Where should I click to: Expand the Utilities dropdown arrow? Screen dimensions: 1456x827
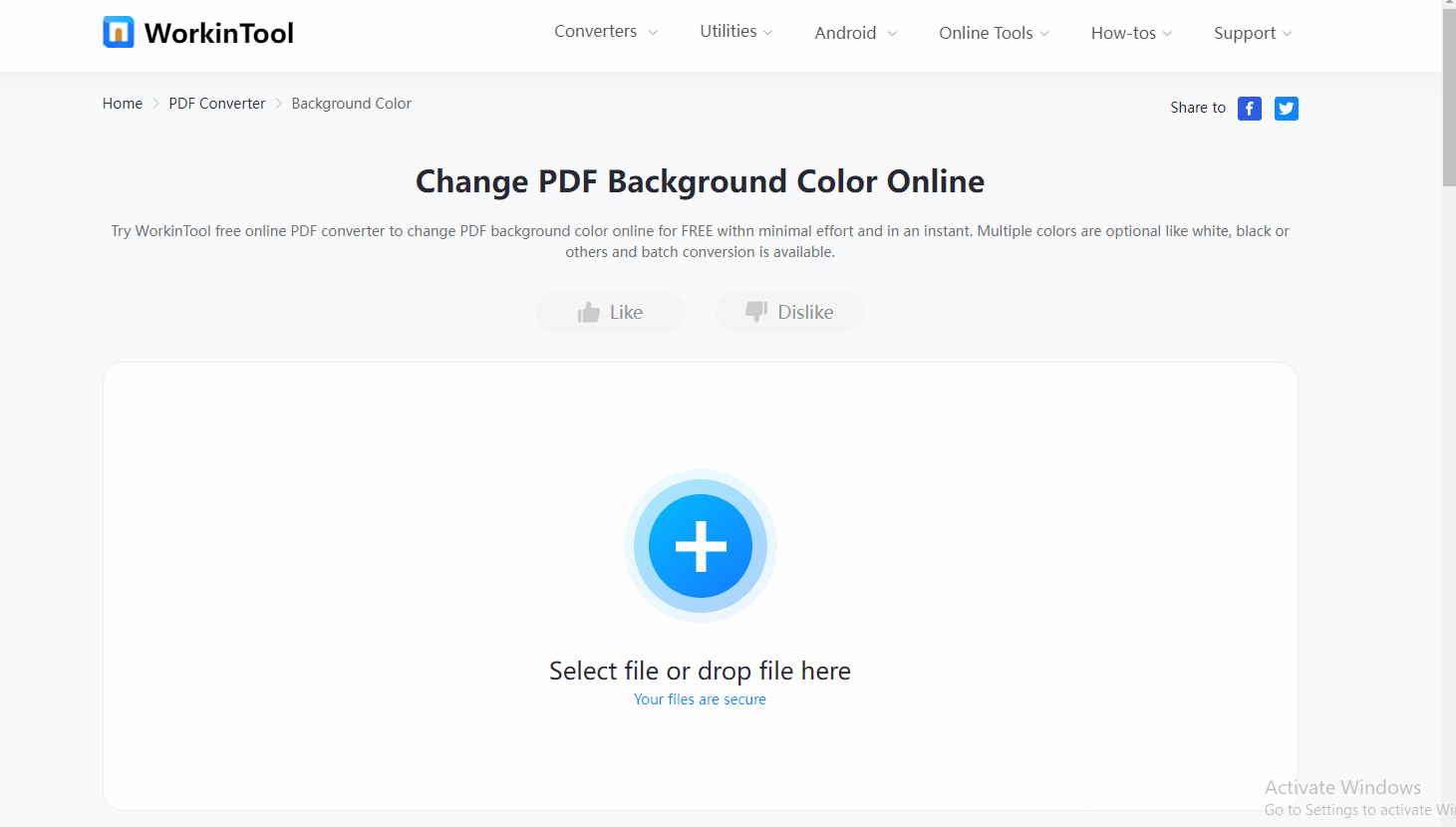(767, 33)
